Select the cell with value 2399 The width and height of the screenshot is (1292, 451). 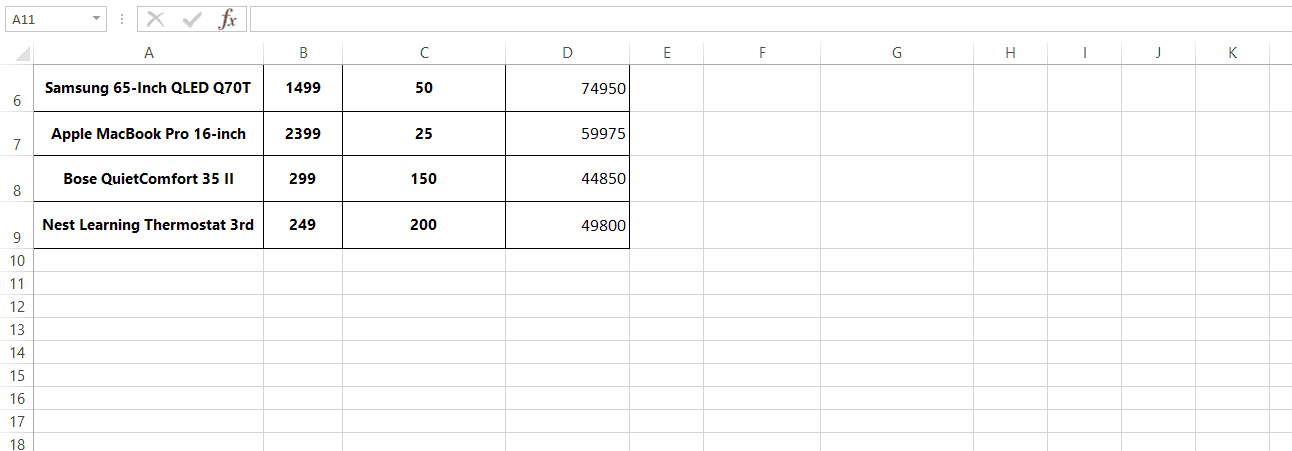[303, 134]
